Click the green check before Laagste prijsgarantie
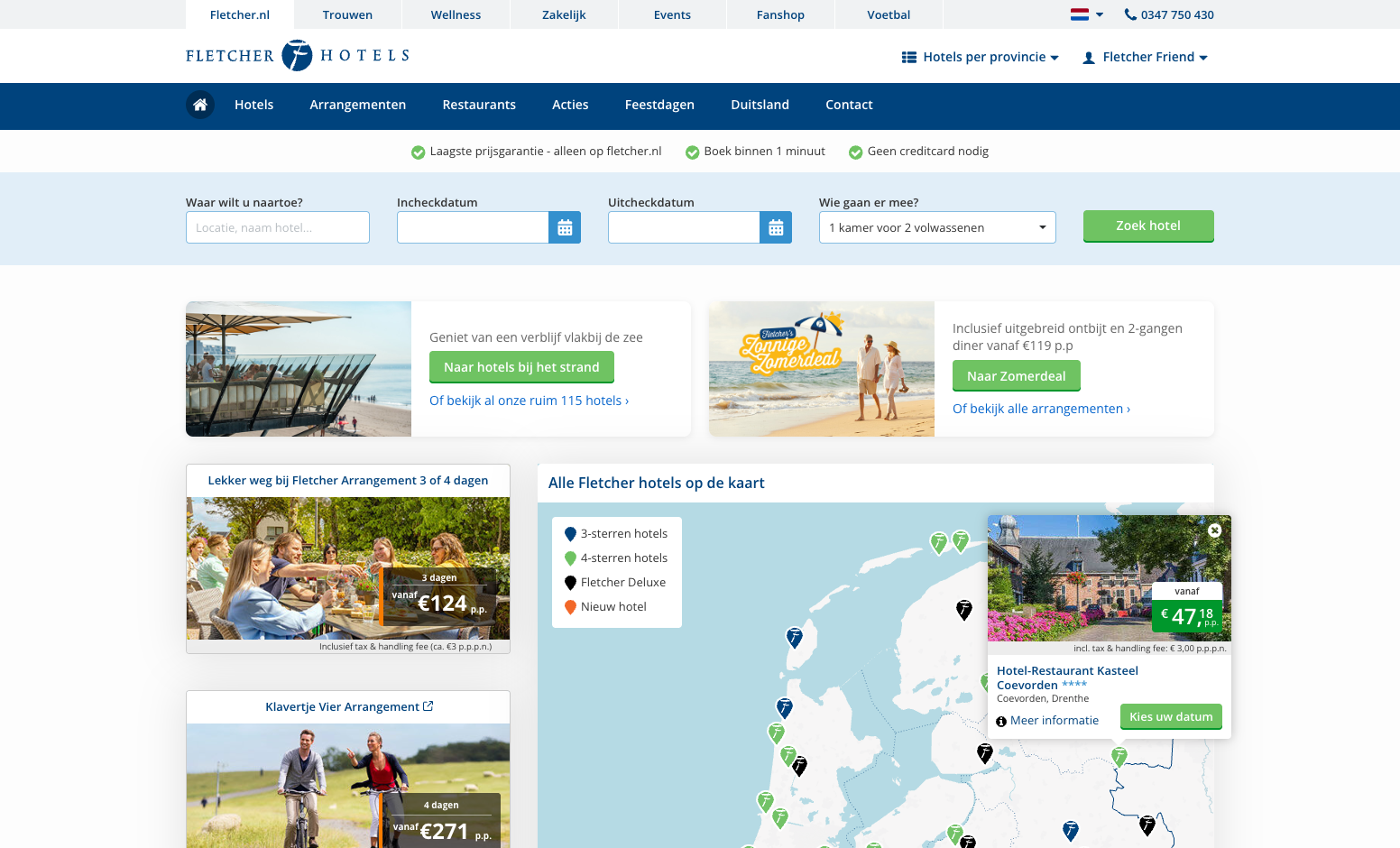This screenshot has width=1400, height=848. click(418, 152)
